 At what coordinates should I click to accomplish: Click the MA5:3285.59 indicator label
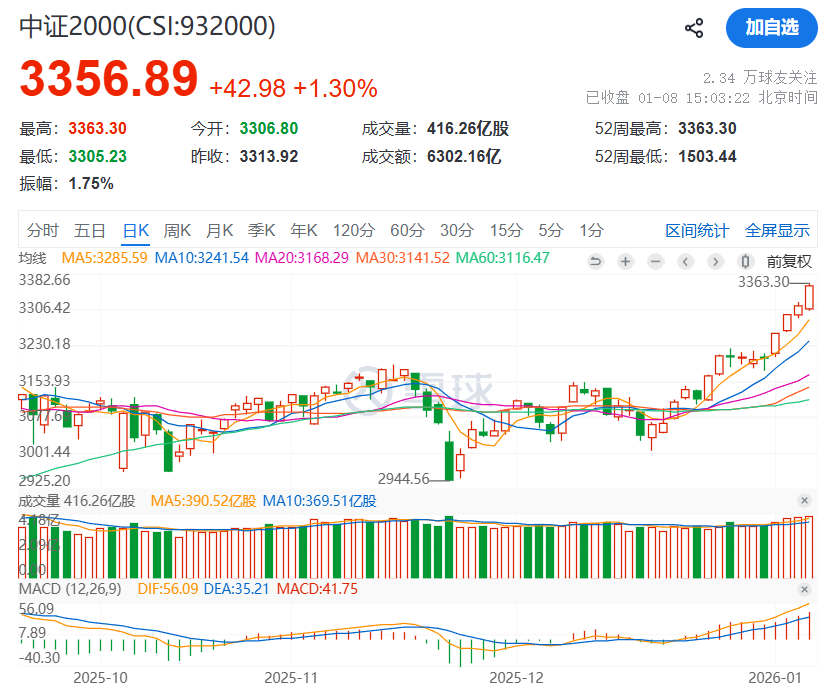coord(104,258)
